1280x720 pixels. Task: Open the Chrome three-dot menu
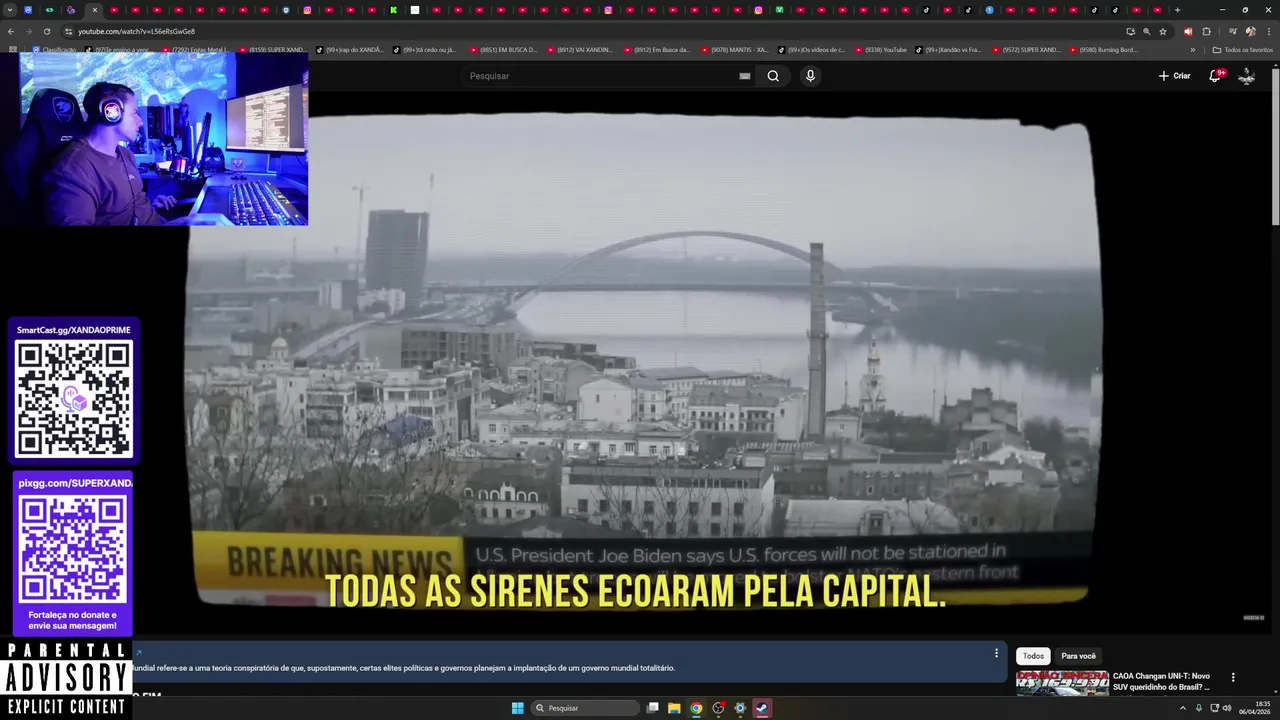point(1267,31)
